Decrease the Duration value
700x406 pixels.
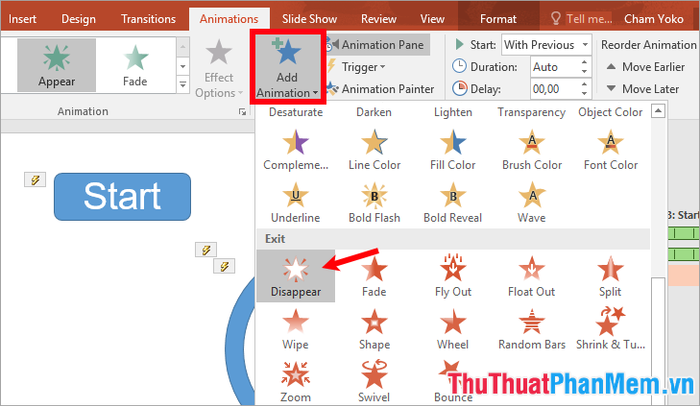coord(584,71)
